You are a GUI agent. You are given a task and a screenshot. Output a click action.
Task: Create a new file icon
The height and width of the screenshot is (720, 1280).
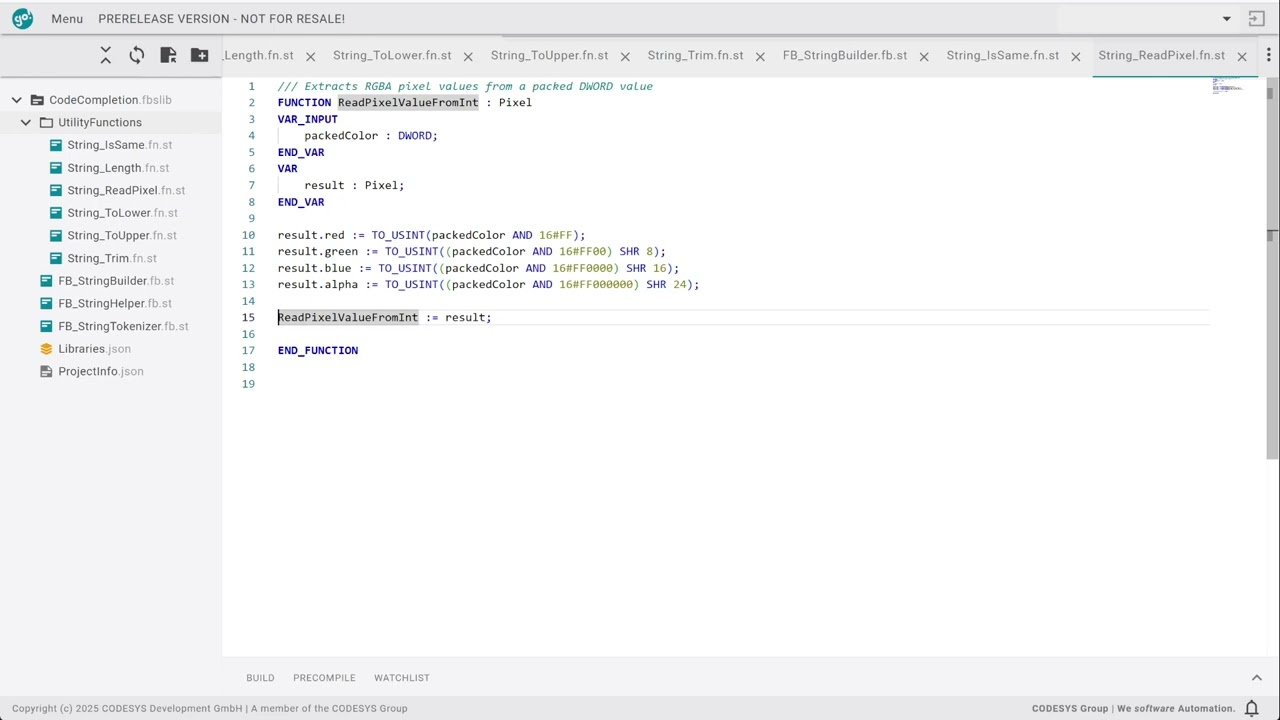168,56
